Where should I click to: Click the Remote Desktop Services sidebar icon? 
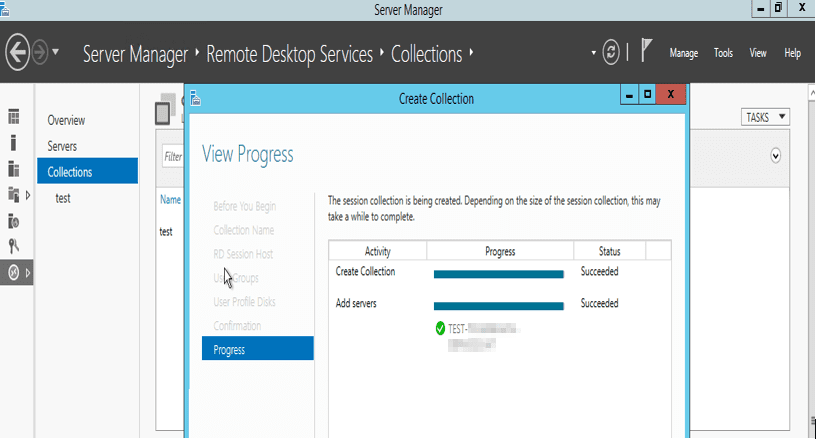coord(14,272)
